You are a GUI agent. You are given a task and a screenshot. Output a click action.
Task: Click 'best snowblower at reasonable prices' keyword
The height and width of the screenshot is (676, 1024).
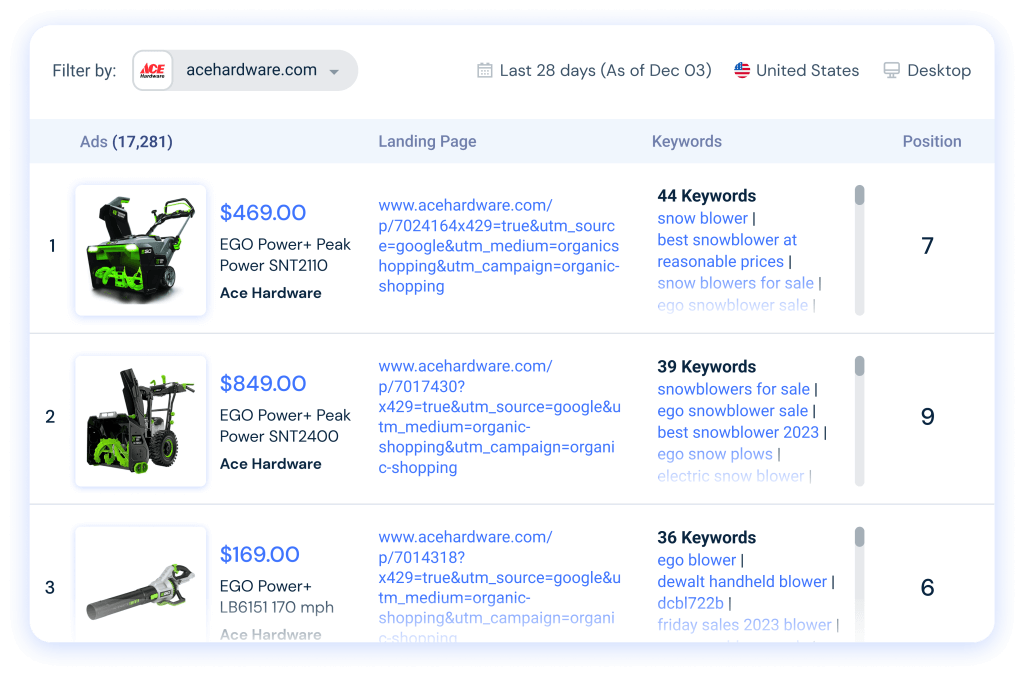(727, 251)
